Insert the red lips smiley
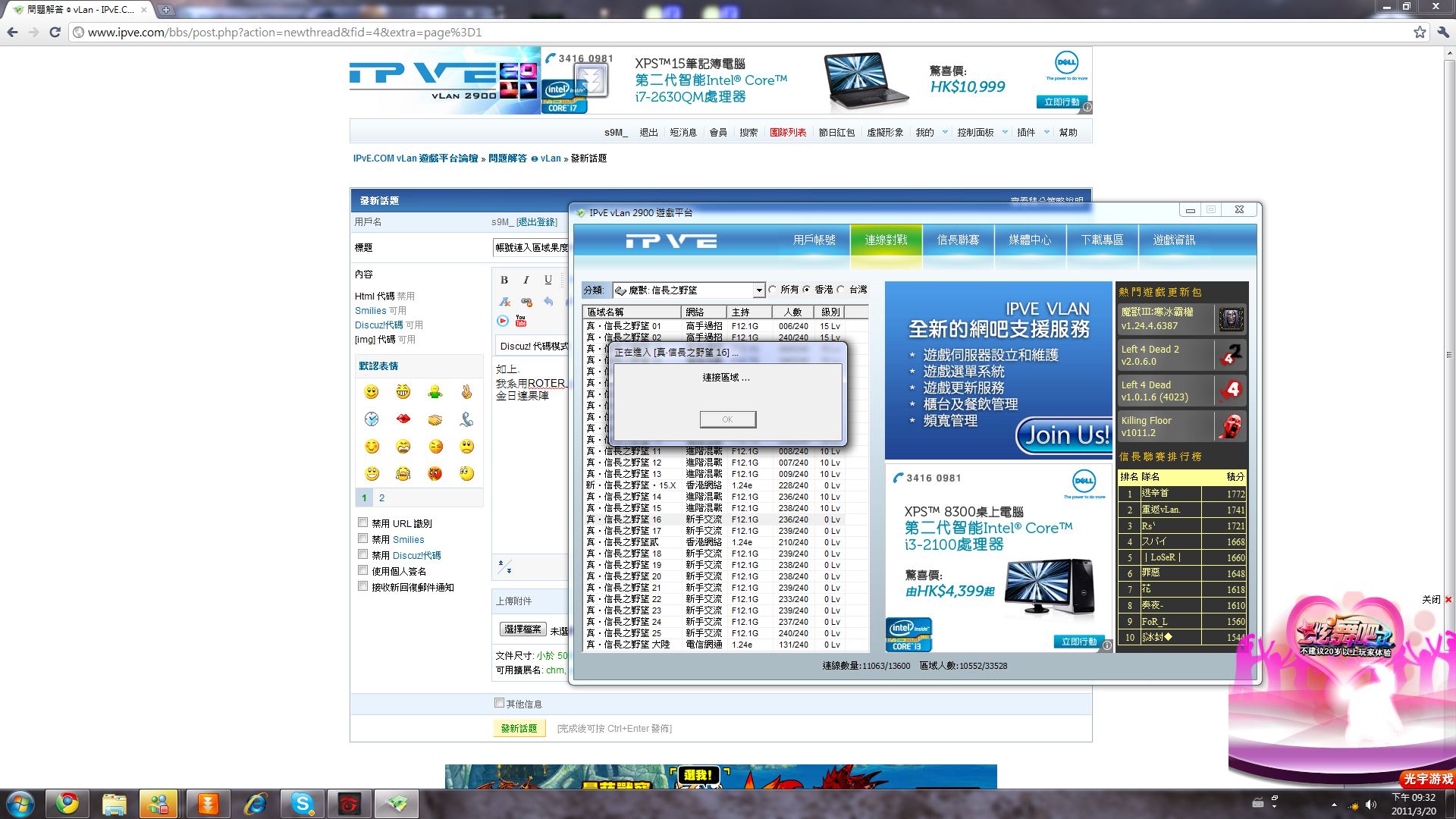Screen dimensions: 1456x819 [403, 419]
